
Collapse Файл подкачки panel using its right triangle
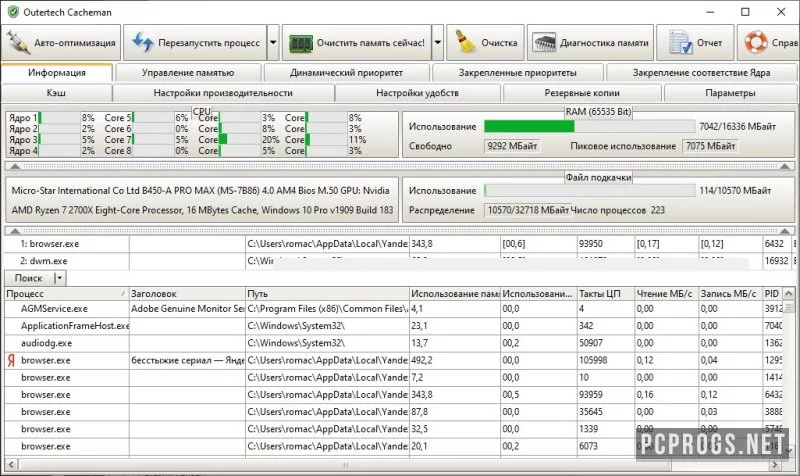[785, 231]
